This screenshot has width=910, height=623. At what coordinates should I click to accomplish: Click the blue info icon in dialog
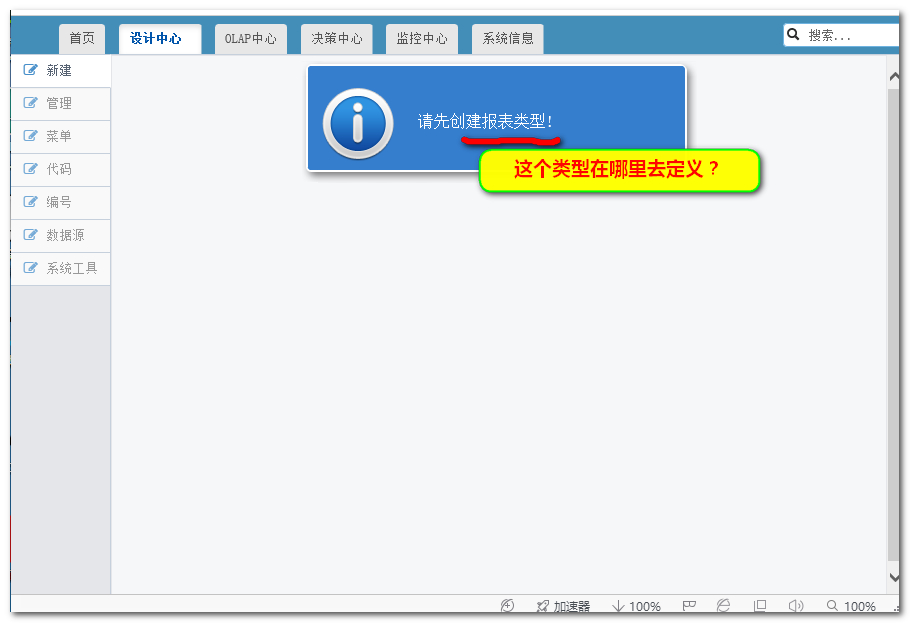tap(358, 123)
